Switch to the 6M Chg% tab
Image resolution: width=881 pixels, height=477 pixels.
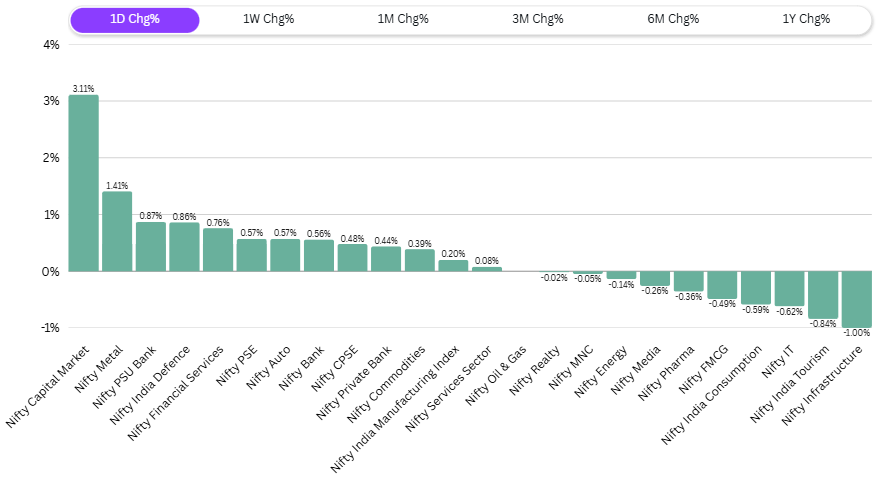[672, 20]
